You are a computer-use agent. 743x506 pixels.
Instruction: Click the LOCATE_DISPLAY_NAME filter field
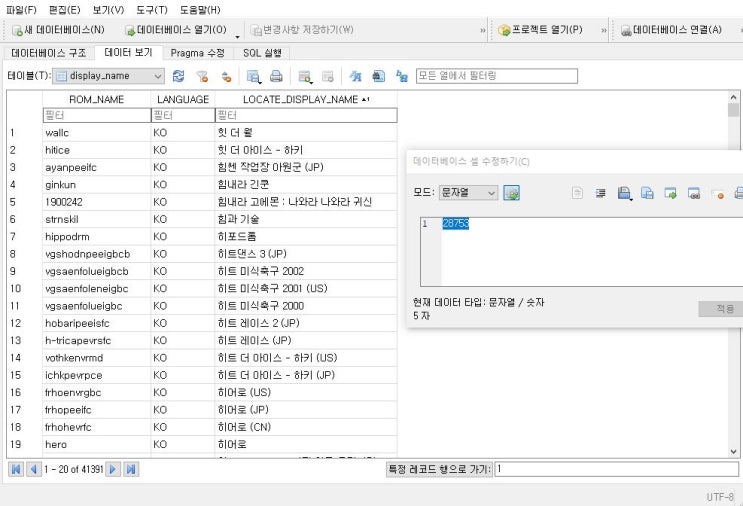click(x=306, y=115)
